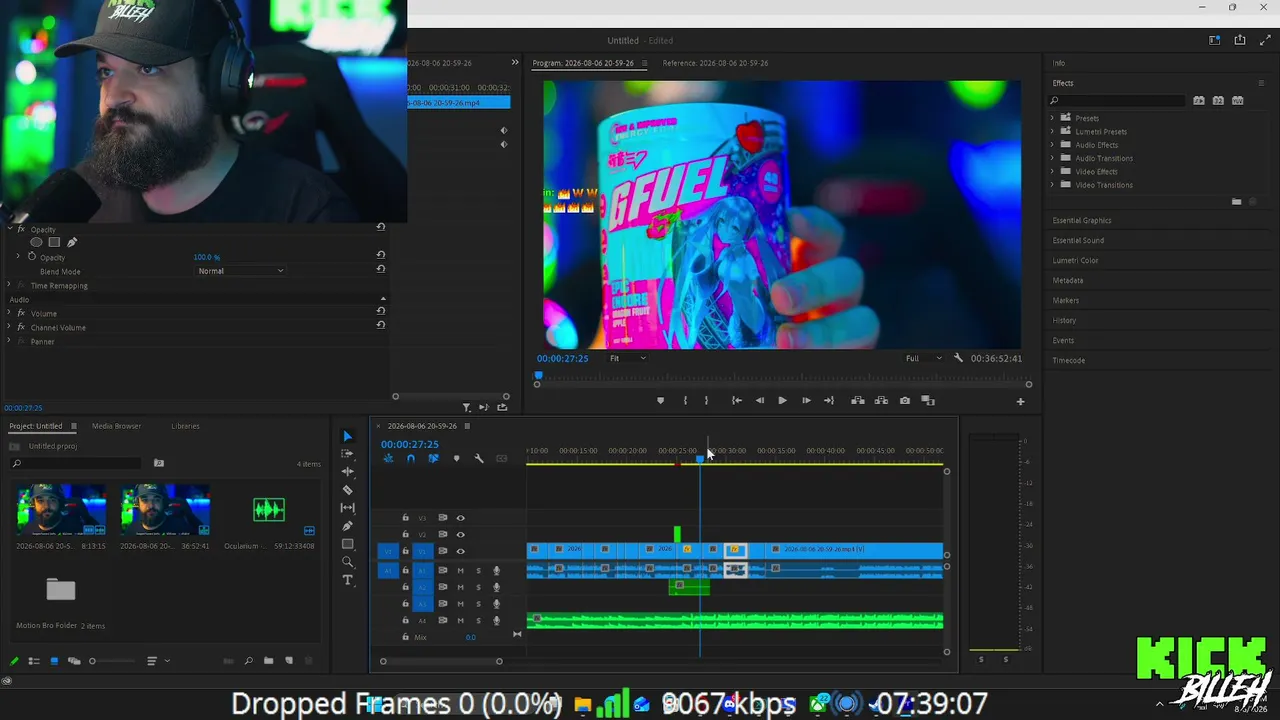Open the Reference monitor tab
This screenshot has width=1280, height=720.
point(715,63)
